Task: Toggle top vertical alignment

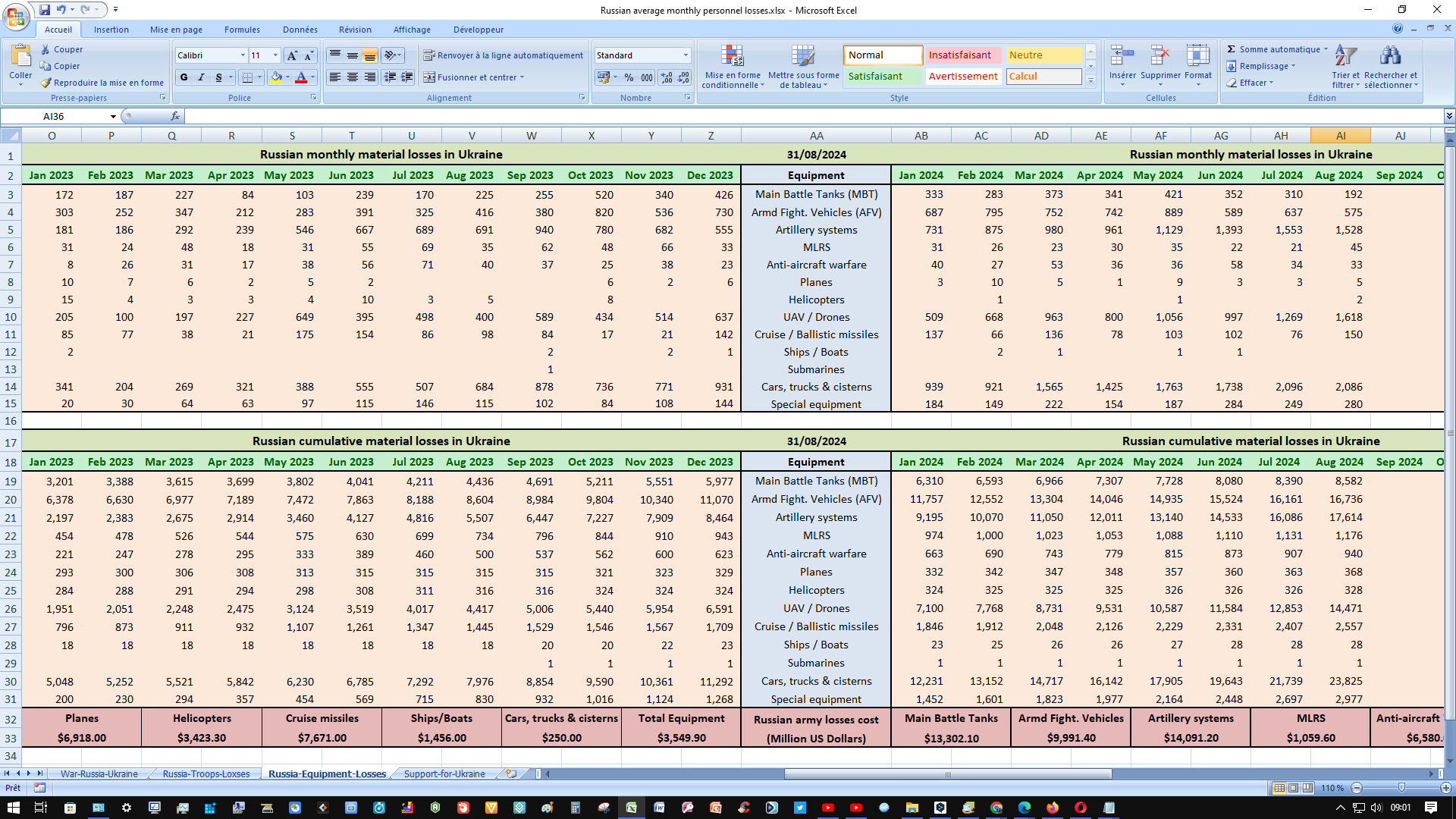Action: [334, 55]
